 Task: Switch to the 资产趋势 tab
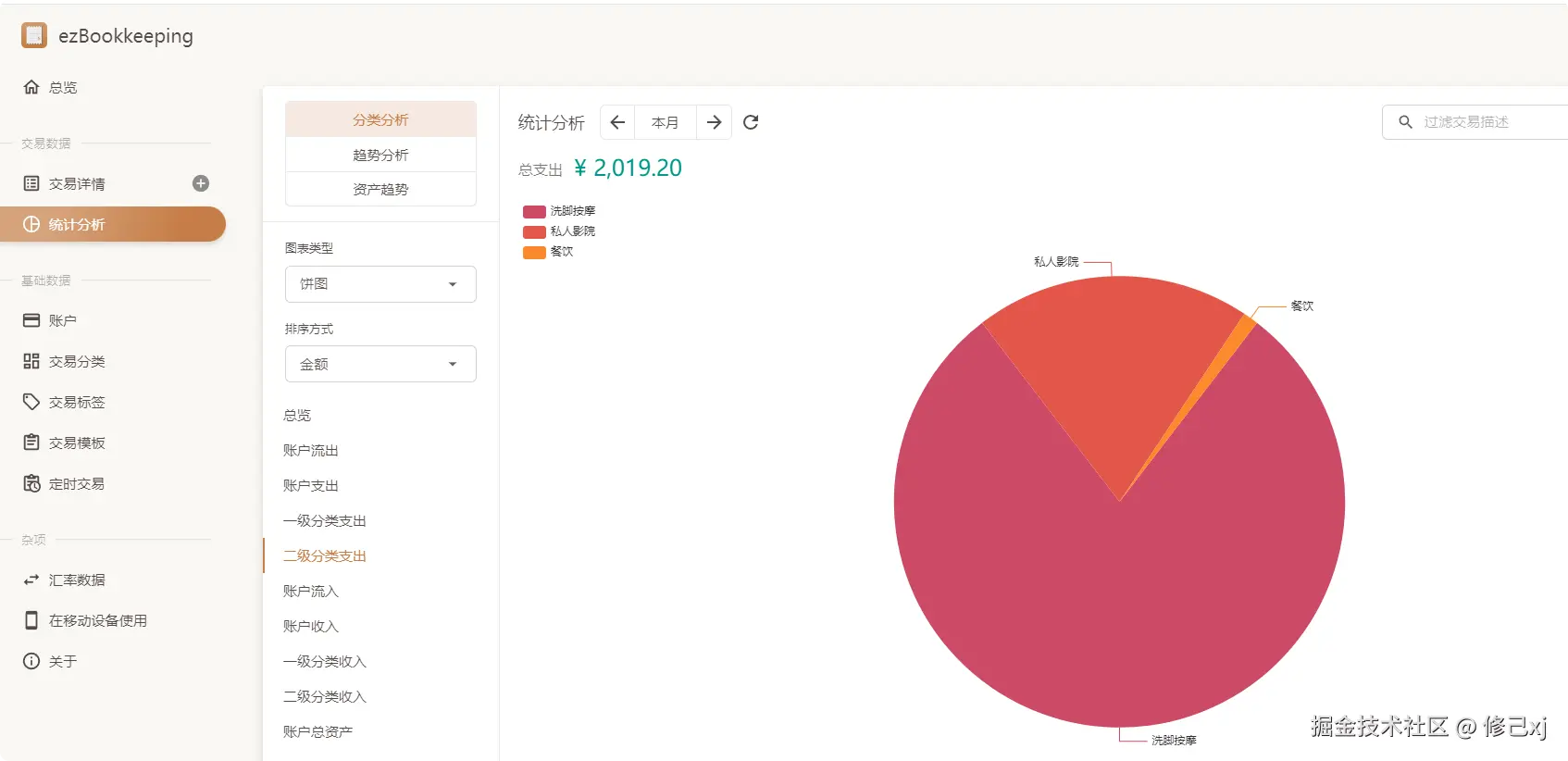(380, 189)
